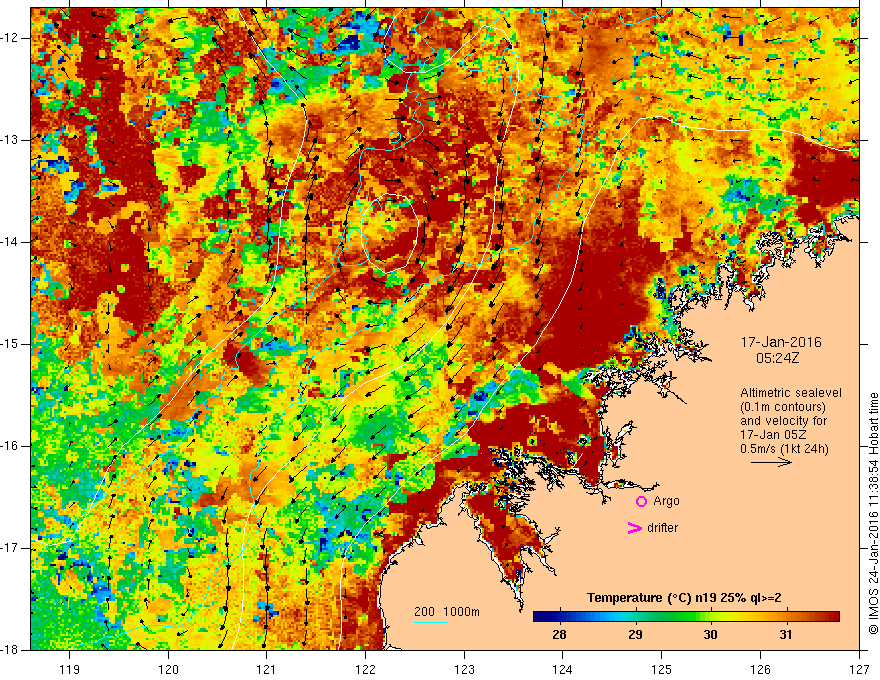Click the longitude axis label '126'
Screen dimensions: 880x680
coord(760,669)
